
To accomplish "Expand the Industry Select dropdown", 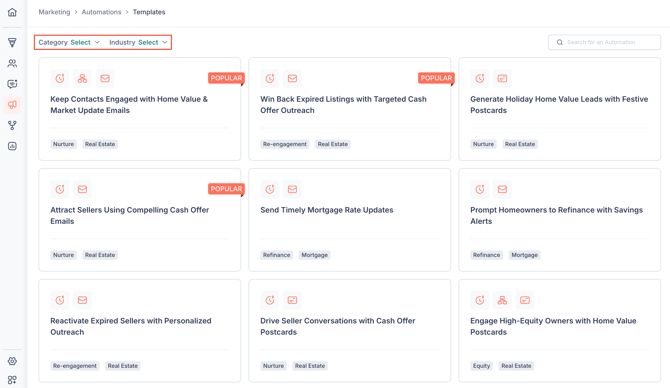I will [138, 42].
